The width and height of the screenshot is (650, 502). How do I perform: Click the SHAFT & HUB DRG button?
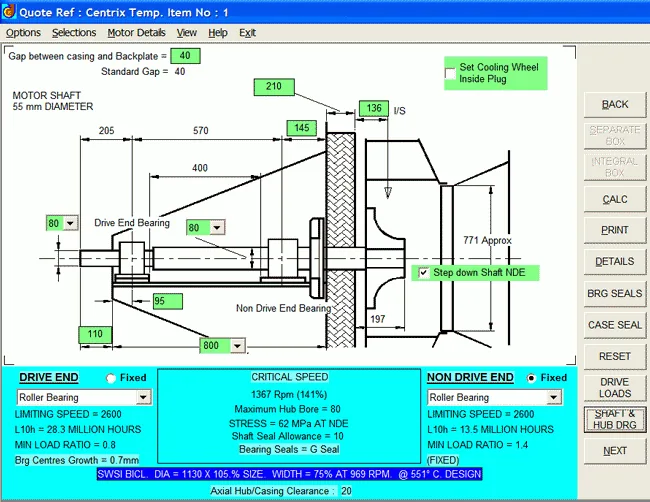[615, 419]
